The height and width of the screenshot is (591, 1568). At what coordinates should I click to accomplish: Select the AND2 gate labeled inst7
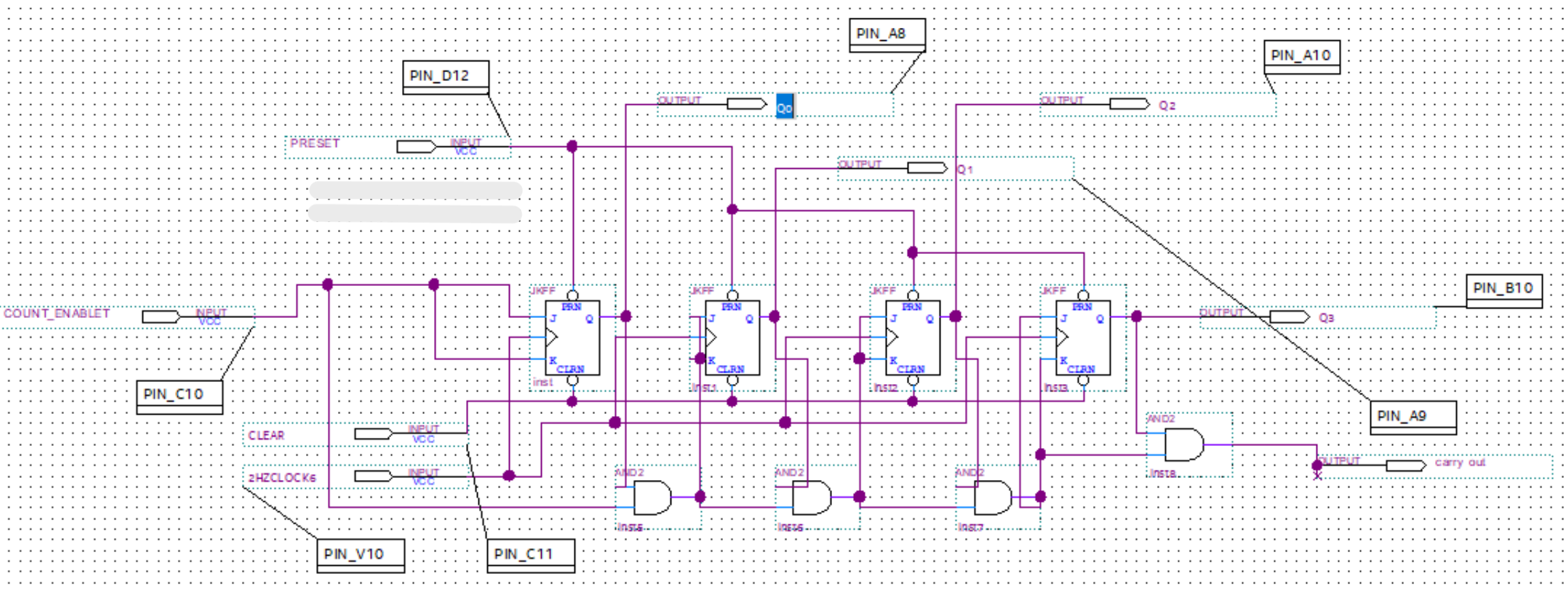[x=992, y=498]
